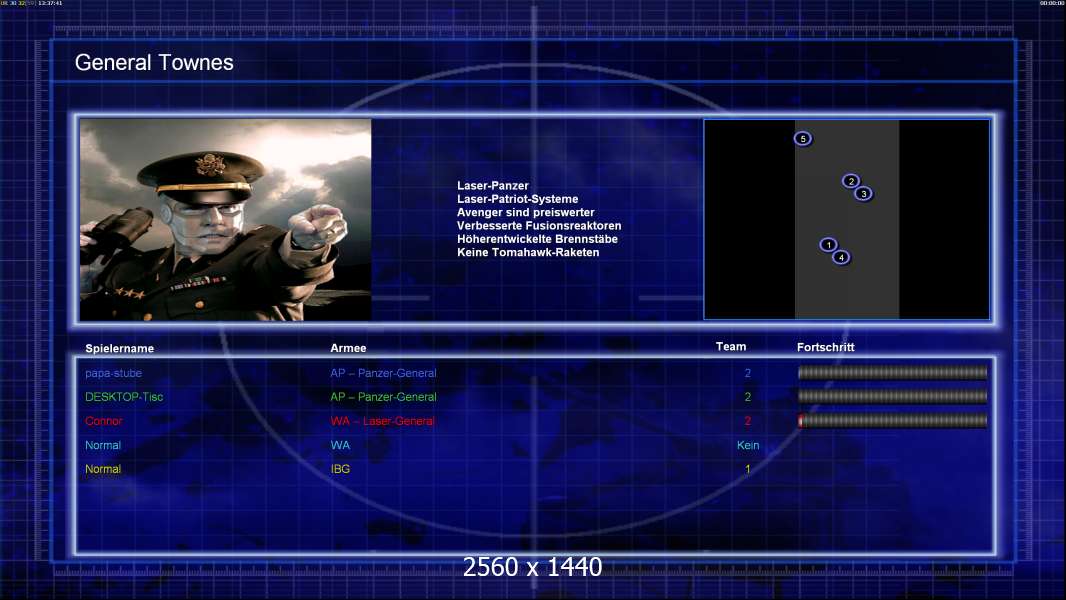The image size is (1066, 600).
Task: Click Keine Tomahawk-Raketen line
Action: tap(528, 252)
